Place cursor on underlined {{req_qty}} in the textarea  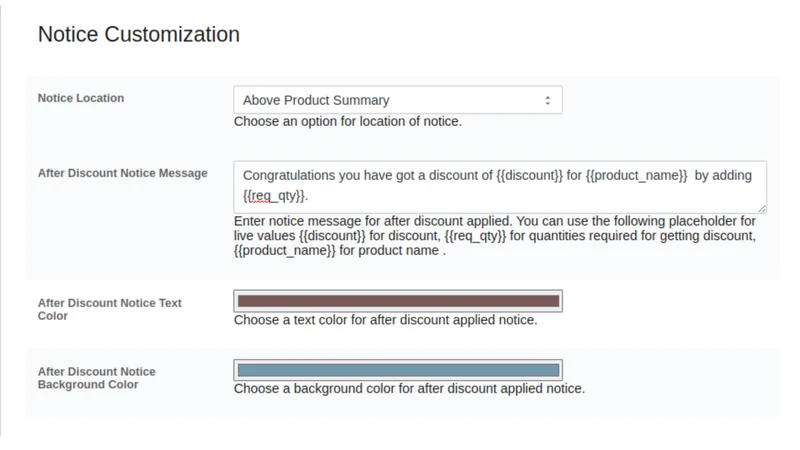[x=274, y=196]
